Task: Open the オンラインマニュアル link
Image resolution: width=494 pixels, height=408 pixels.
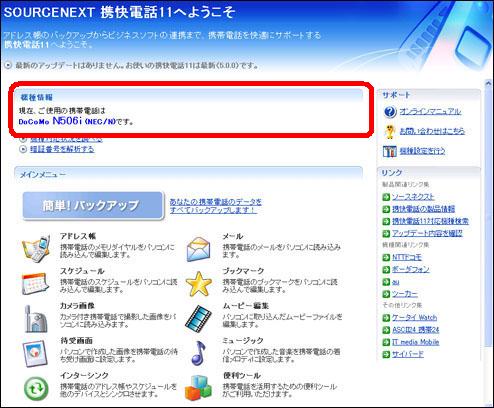Action: coord(430,111)
